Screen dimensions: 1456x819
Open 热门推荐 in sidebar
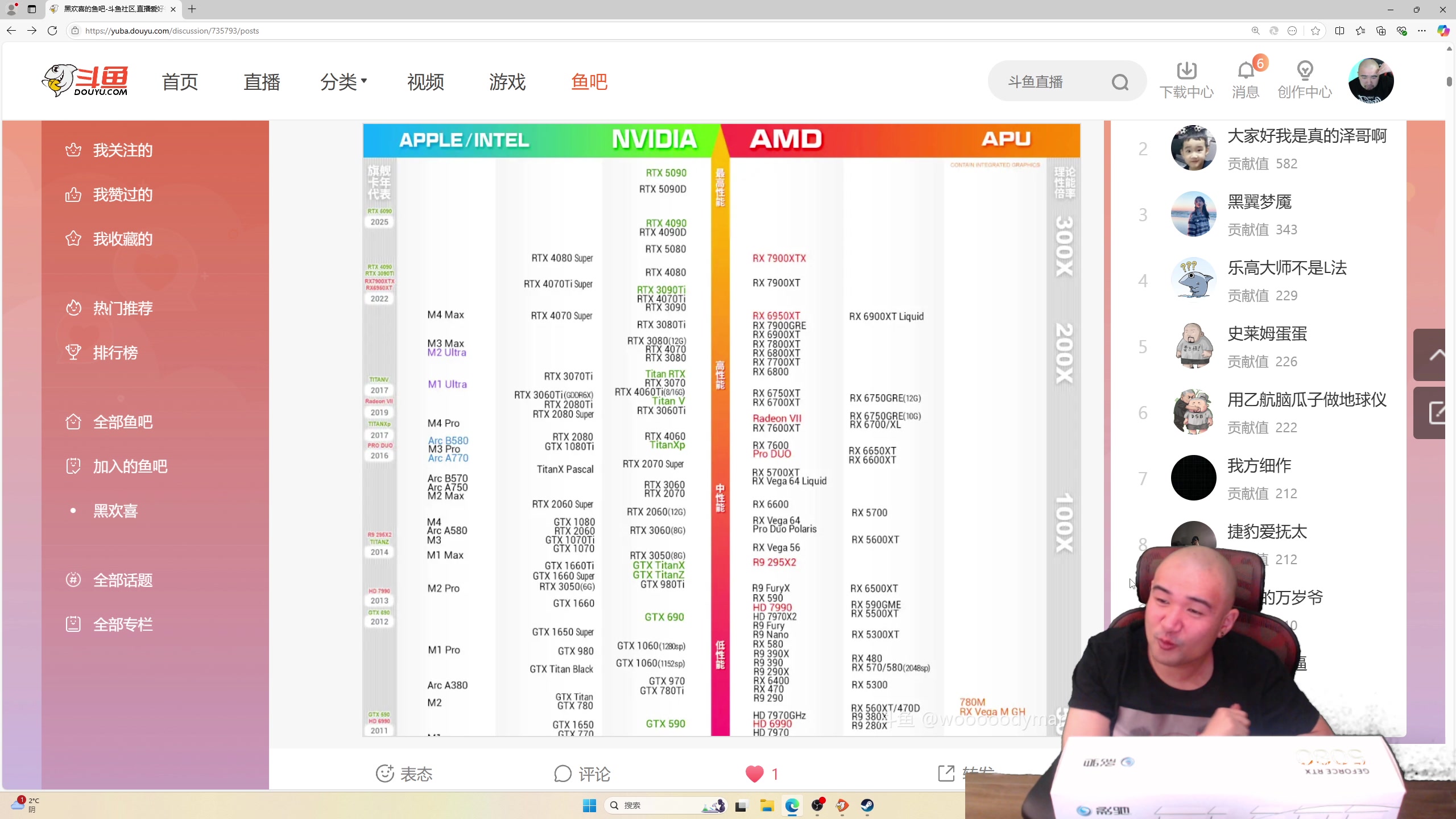tap(123, 308)
